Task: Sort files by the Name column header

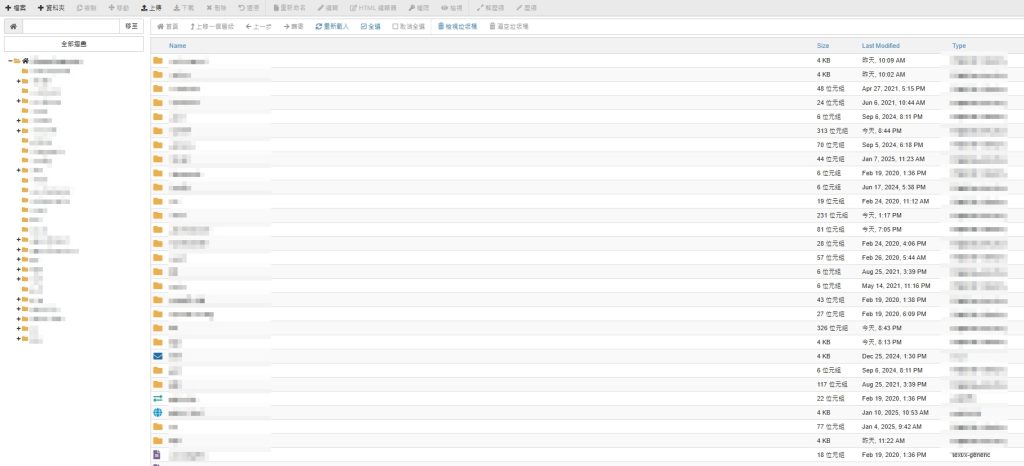Action: [x=178, y=46]
